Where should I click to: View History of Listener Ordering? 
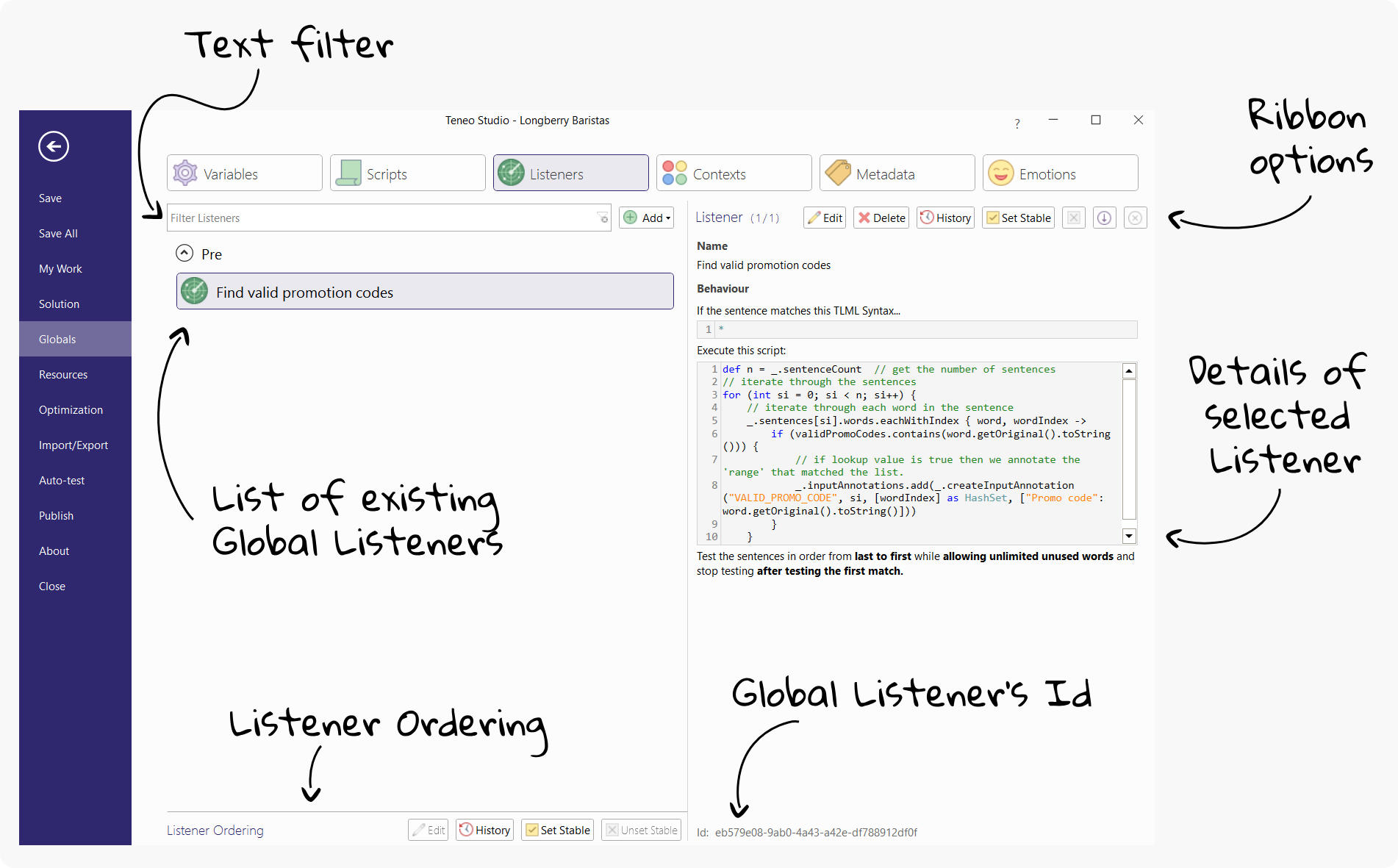484,830
